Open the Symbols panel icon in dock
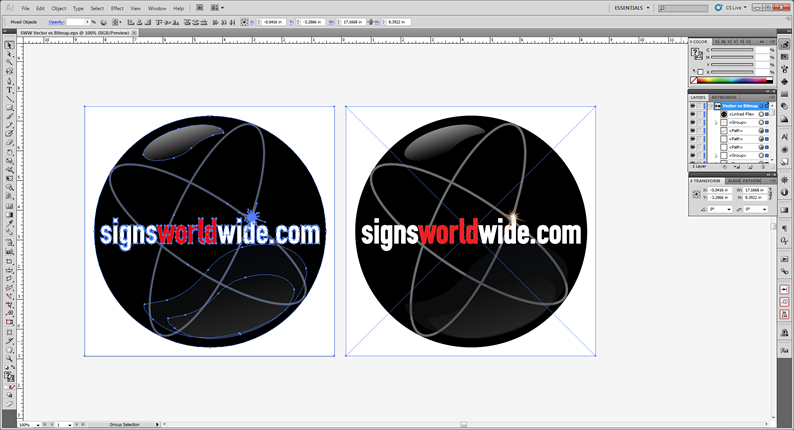The height and width of the screenshot is (430, 794). [784, 82]
